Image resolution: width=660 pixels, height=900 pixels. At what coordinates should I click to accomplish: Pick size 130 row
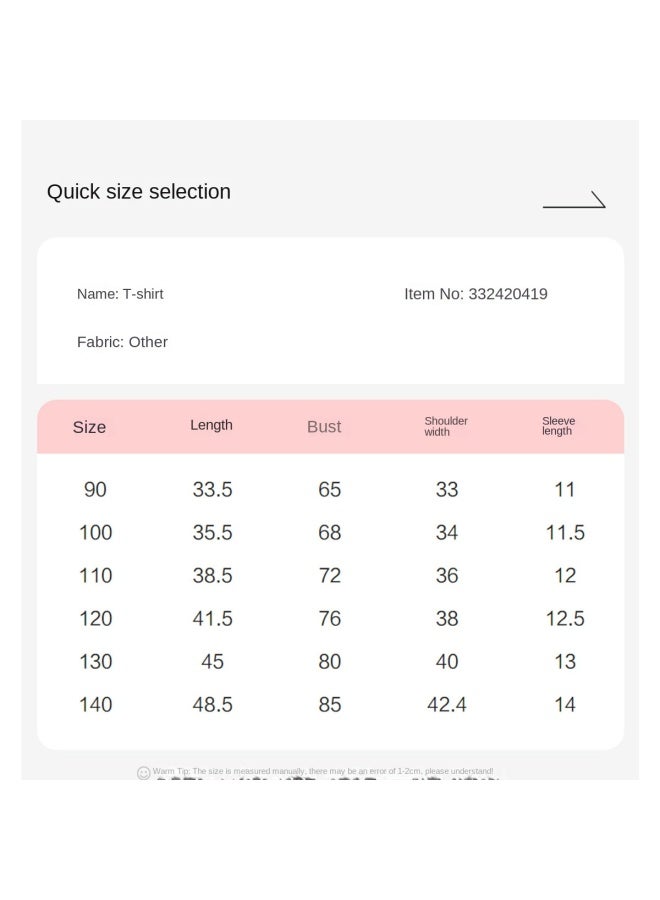330,662
